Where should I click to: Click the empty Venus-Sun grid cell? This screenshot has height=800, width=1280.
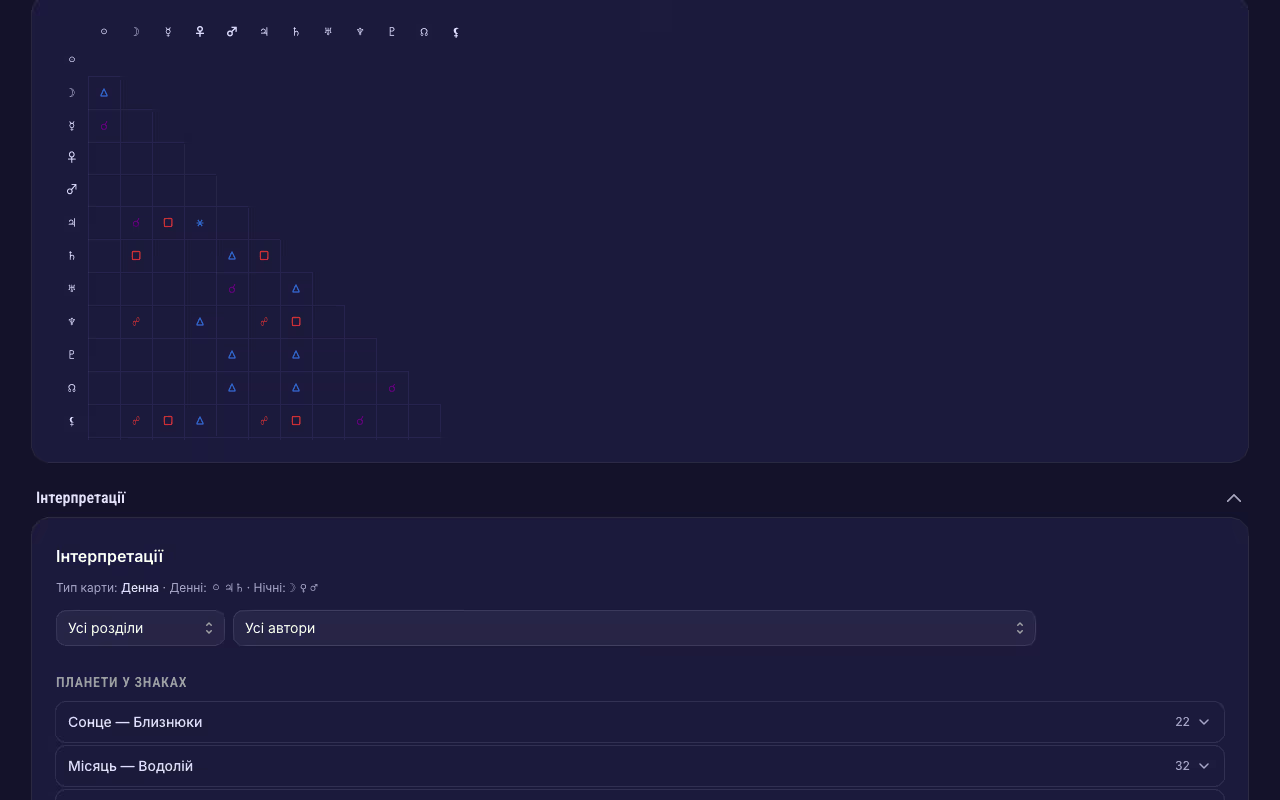[104, 158]
